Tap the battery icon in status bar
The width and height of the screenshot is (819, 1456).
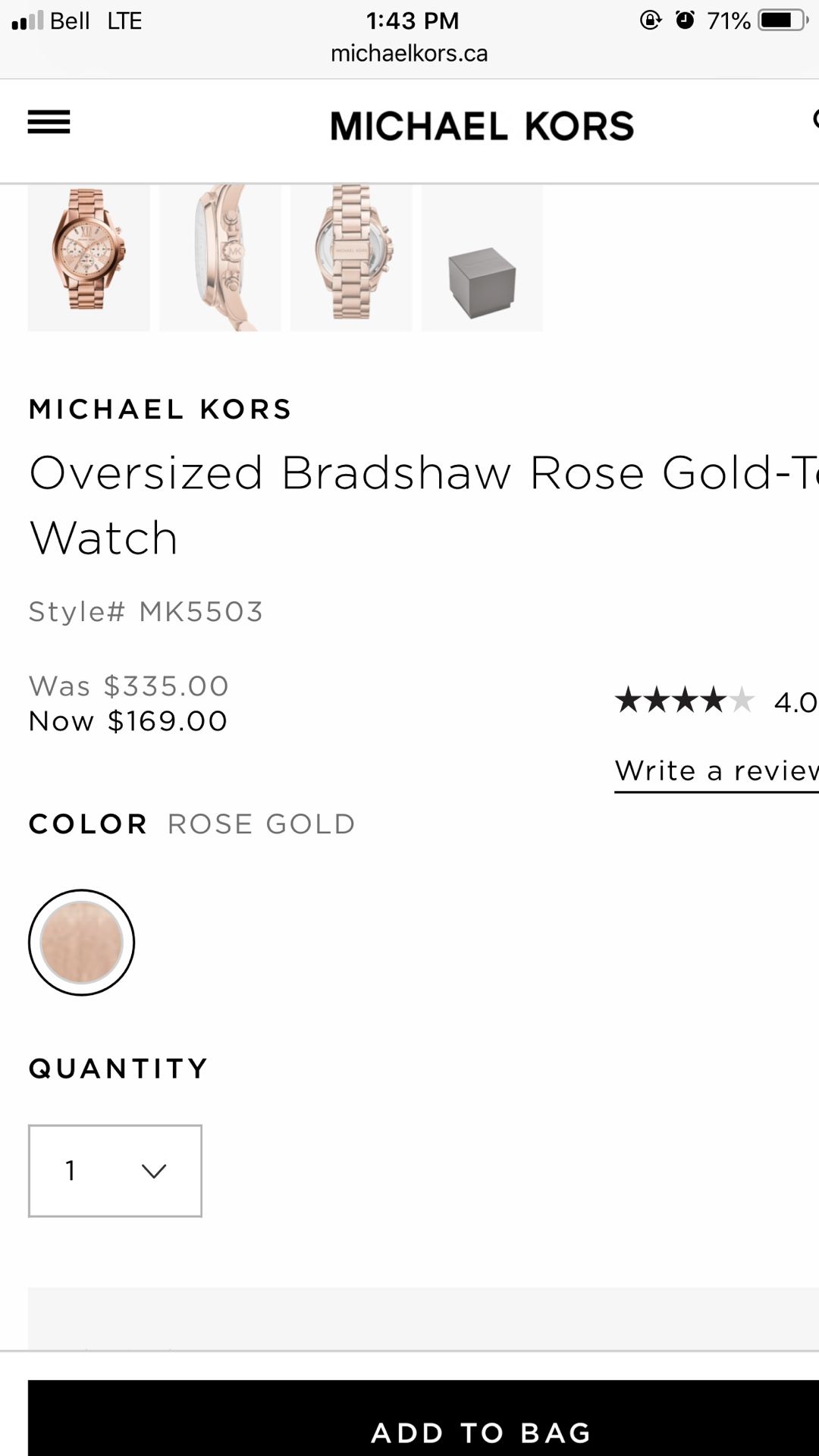click(783, 20)
